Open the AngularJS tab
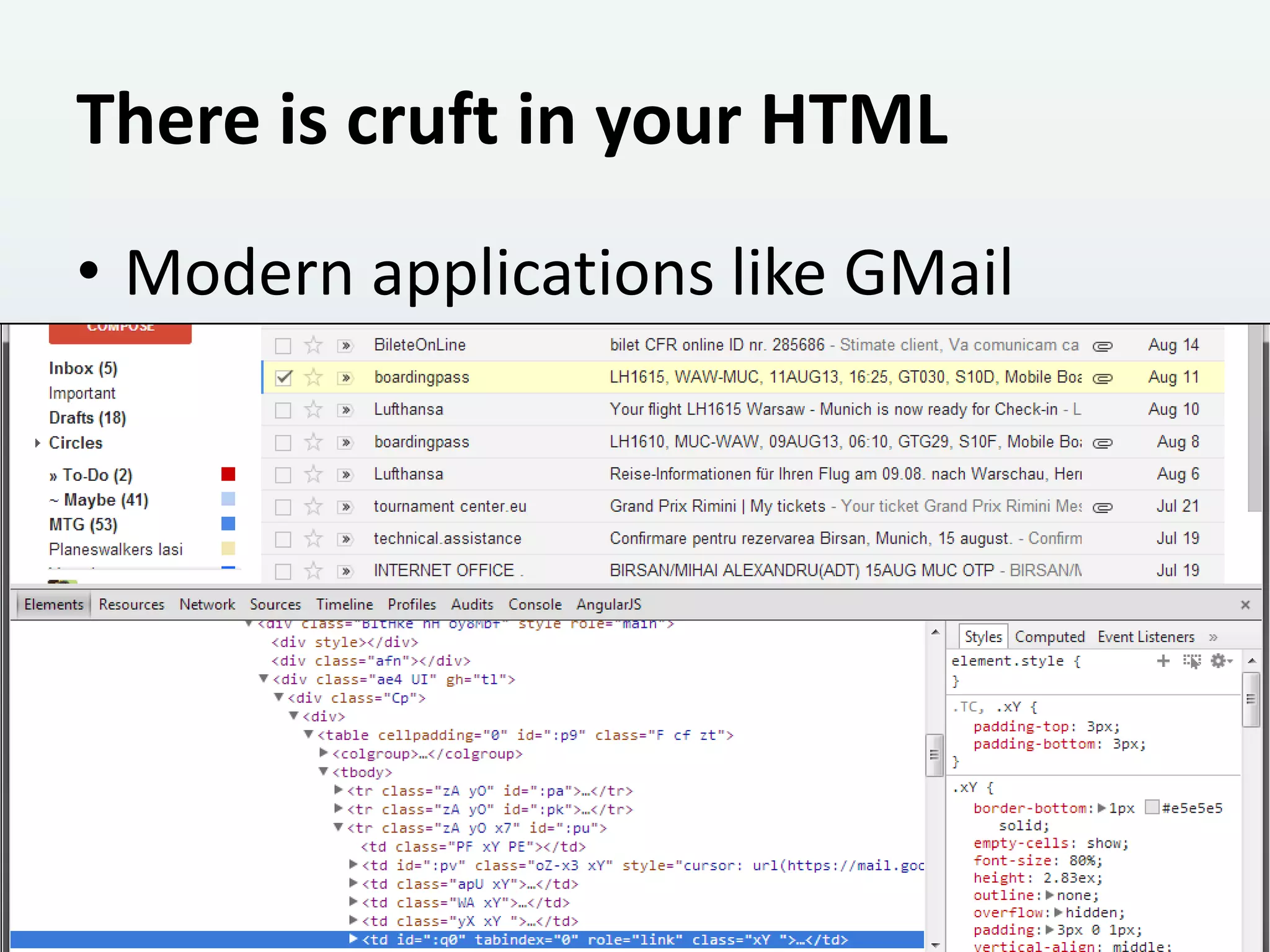 [609, 604]
